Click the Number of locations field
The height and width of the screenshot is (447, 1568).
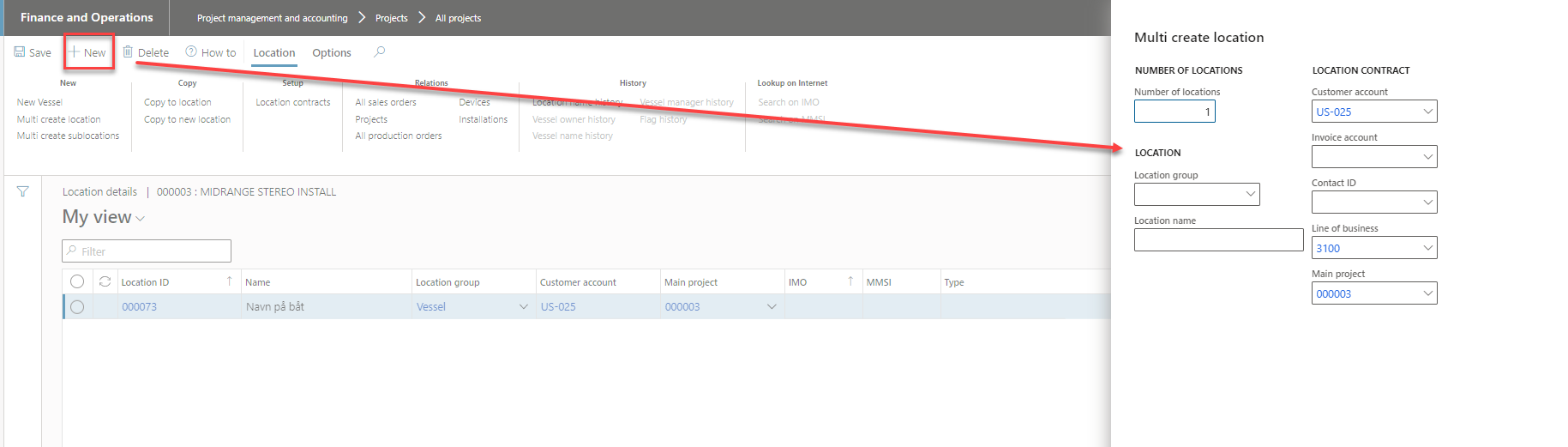(1174, 112)
